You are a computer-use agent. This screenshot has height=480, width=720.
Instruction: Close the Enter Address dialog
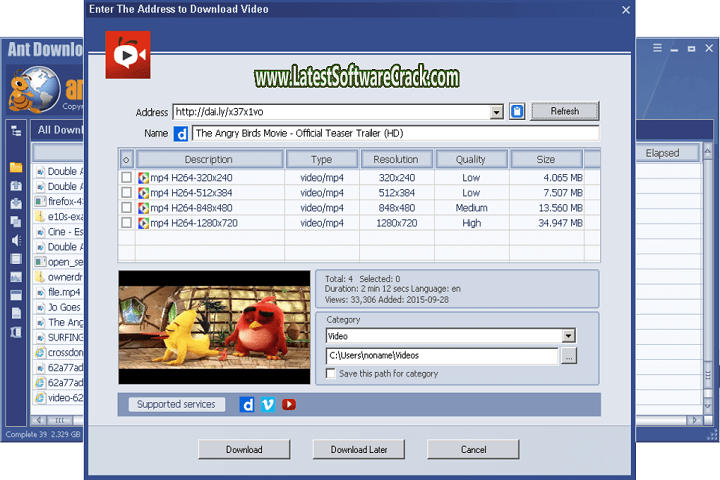pos(626,10)
